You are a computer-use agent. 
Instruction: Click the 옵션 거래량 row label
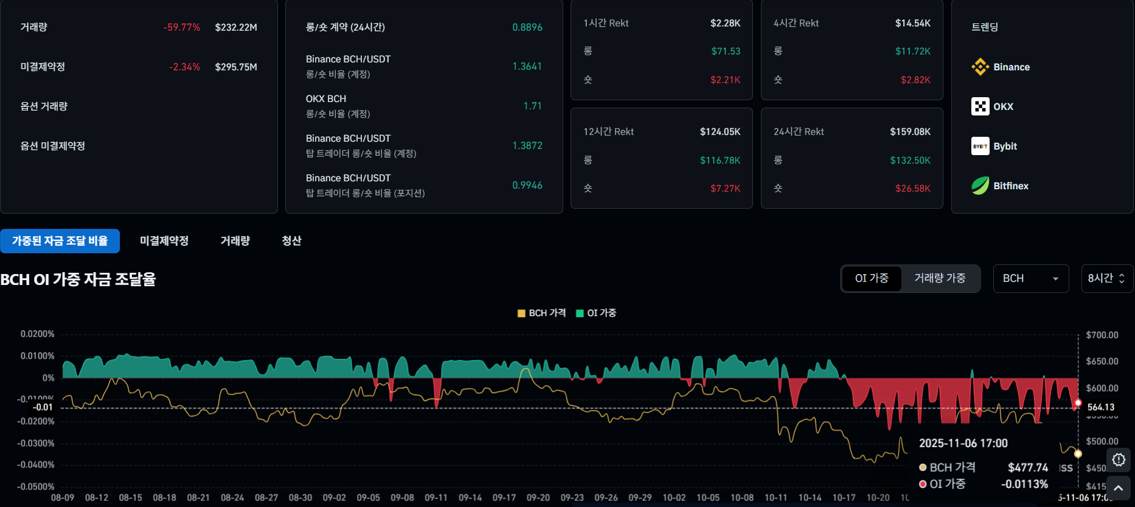tap(44, 106)
